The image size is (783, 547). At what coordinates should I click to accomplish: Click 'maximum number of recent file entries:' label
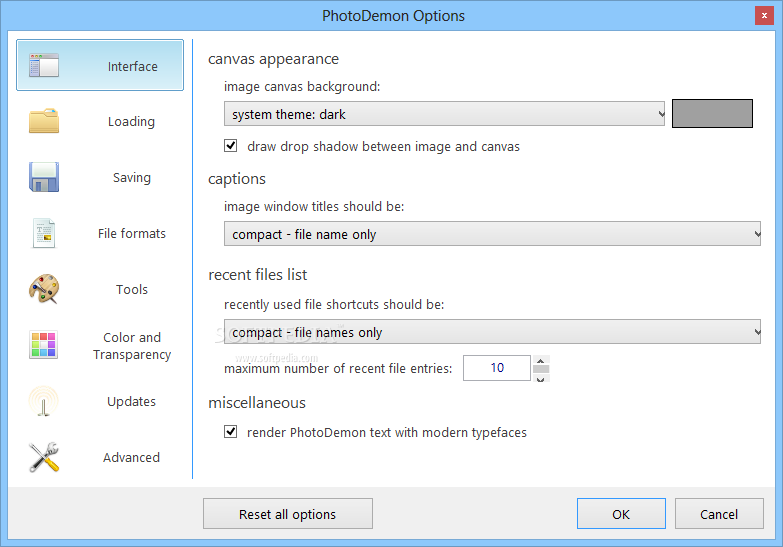(338, 369)
